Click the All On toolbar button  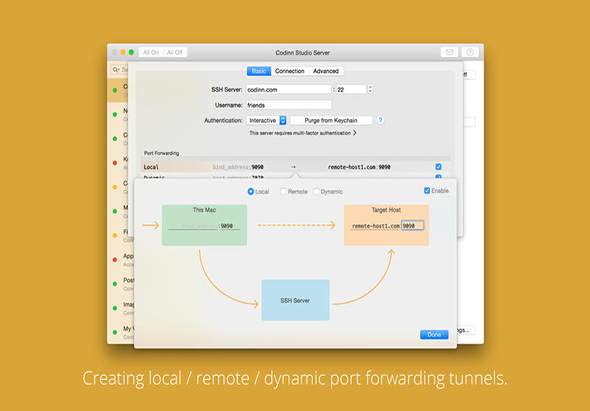click(151, 52)
